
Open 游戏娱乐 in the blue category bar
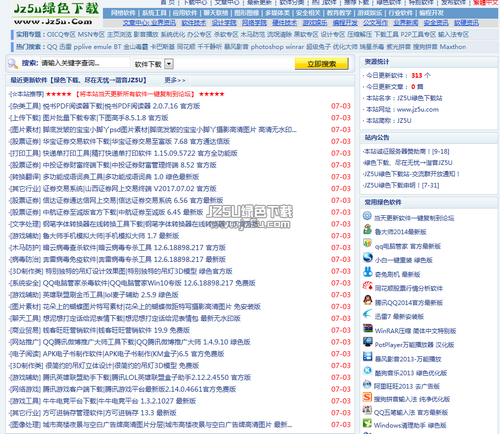click(370, 13)
